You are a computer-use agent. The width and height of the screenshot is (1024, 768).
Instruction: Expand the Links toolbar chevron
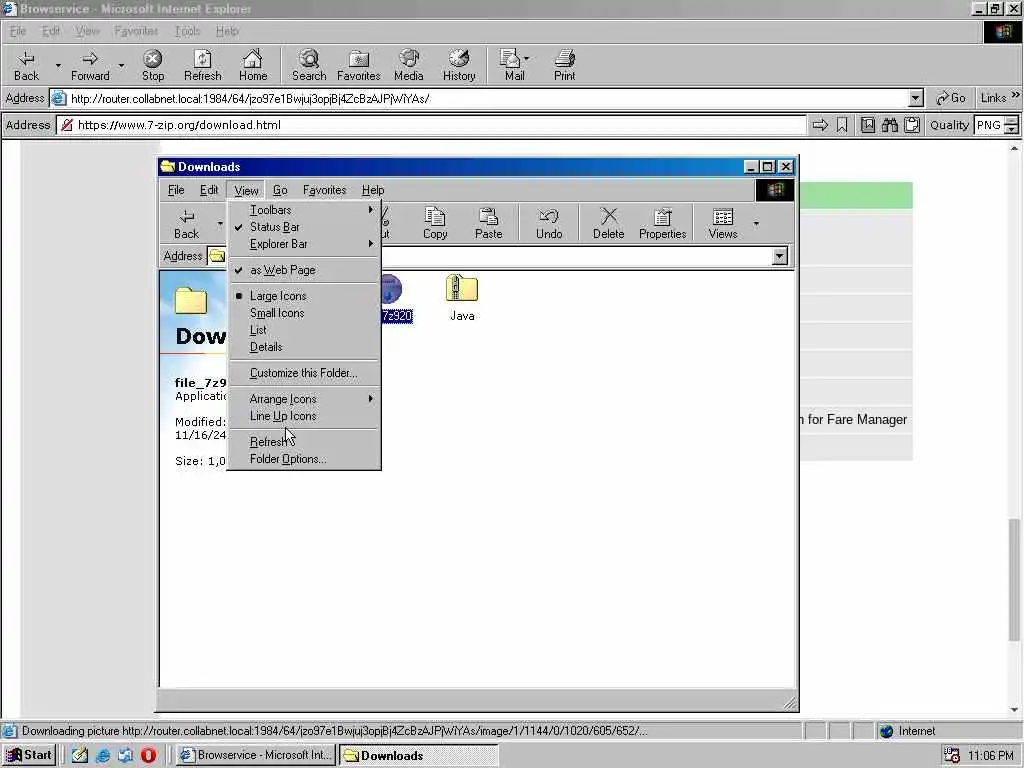tap(1016, 95)
